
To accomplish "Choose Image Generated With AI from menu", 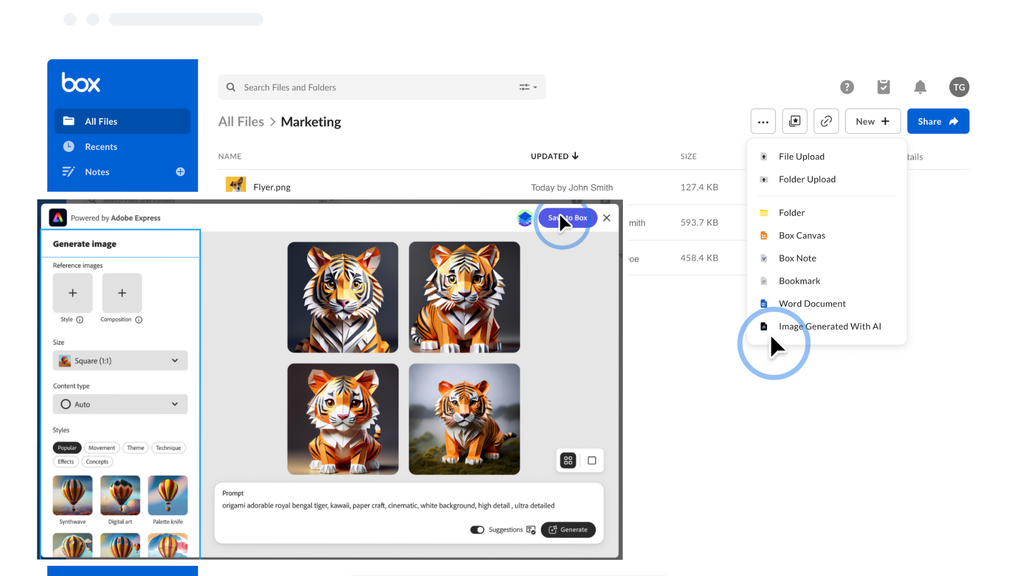I will [x=829, y=326].
